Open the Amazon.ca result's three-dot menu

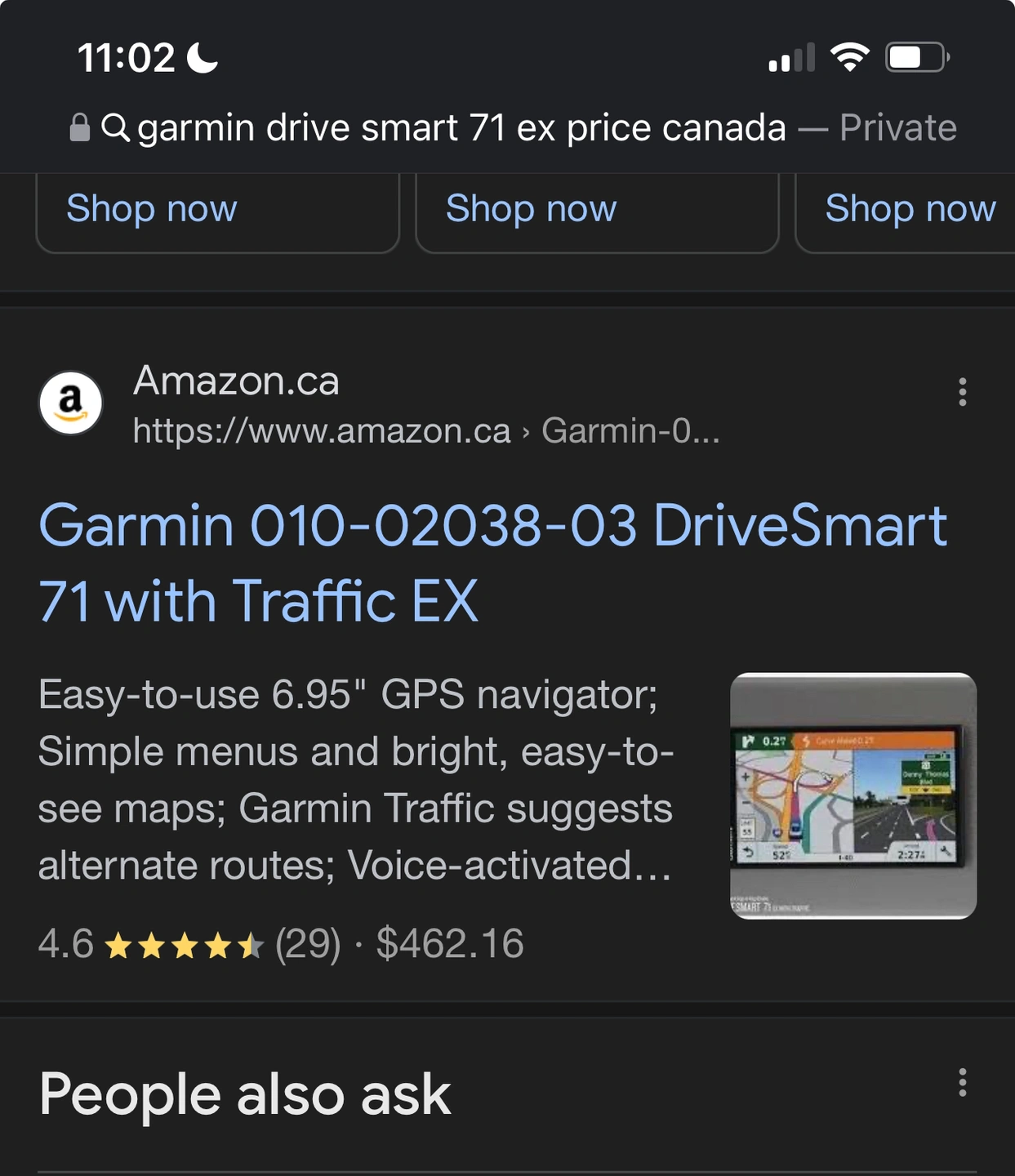963,392
